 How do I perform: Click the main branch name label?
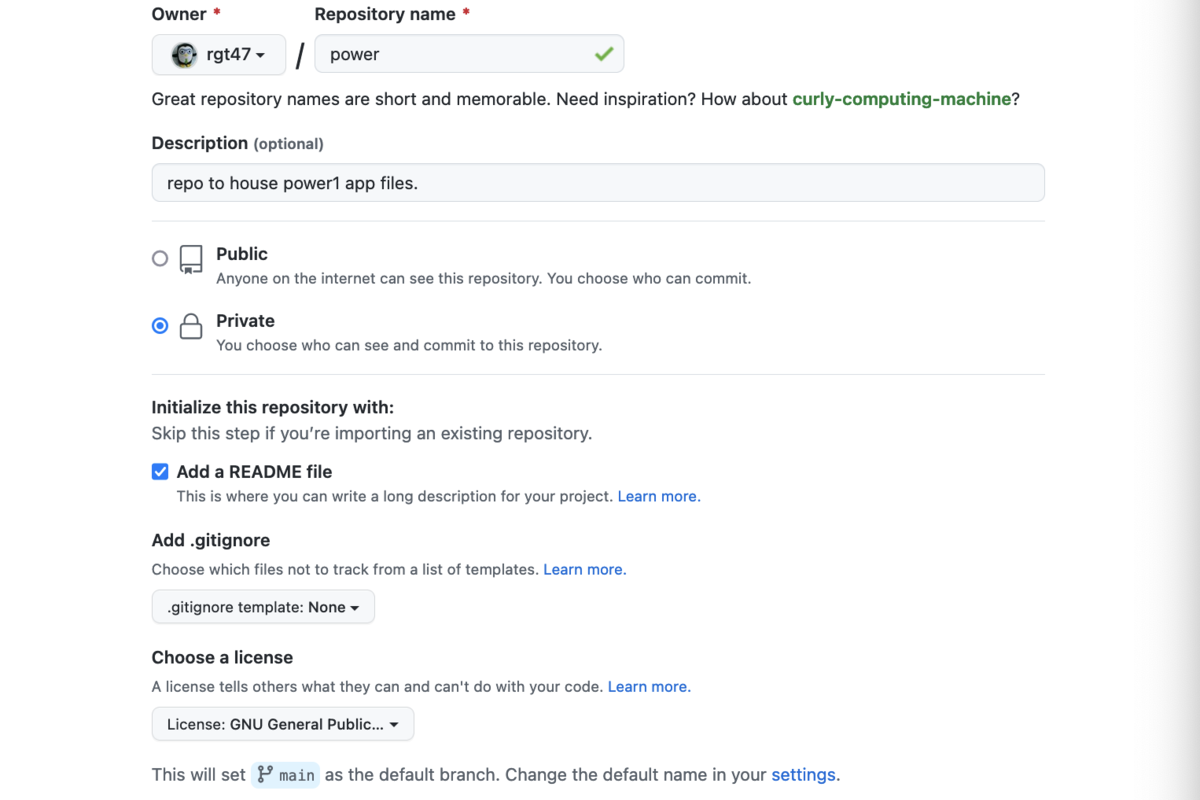point(297,775)
